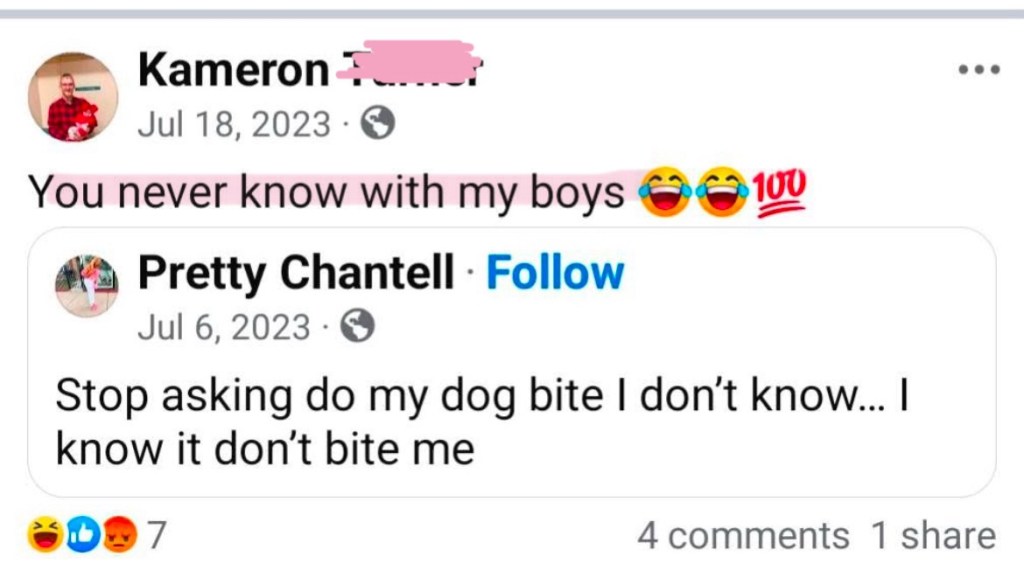Image resolution: width=1024 pixels, height=564 pixels.
Task: Click Pretty Chantell's profile picture
Action: (86, 285)
